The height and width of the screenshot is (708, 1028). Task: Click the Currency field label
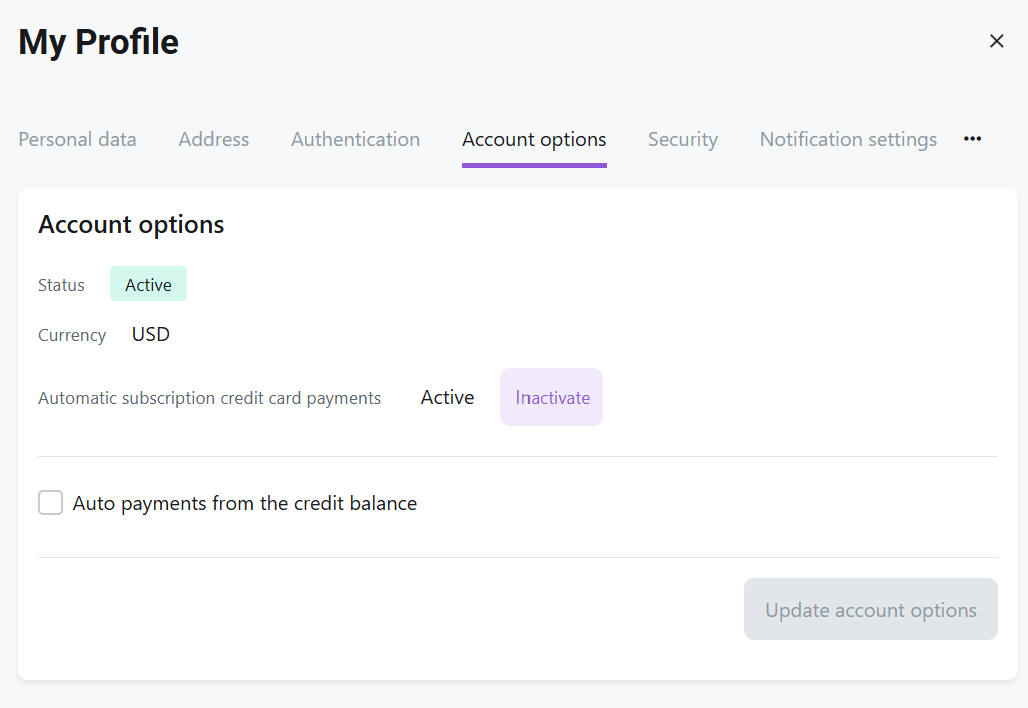(x=72, y=335)
